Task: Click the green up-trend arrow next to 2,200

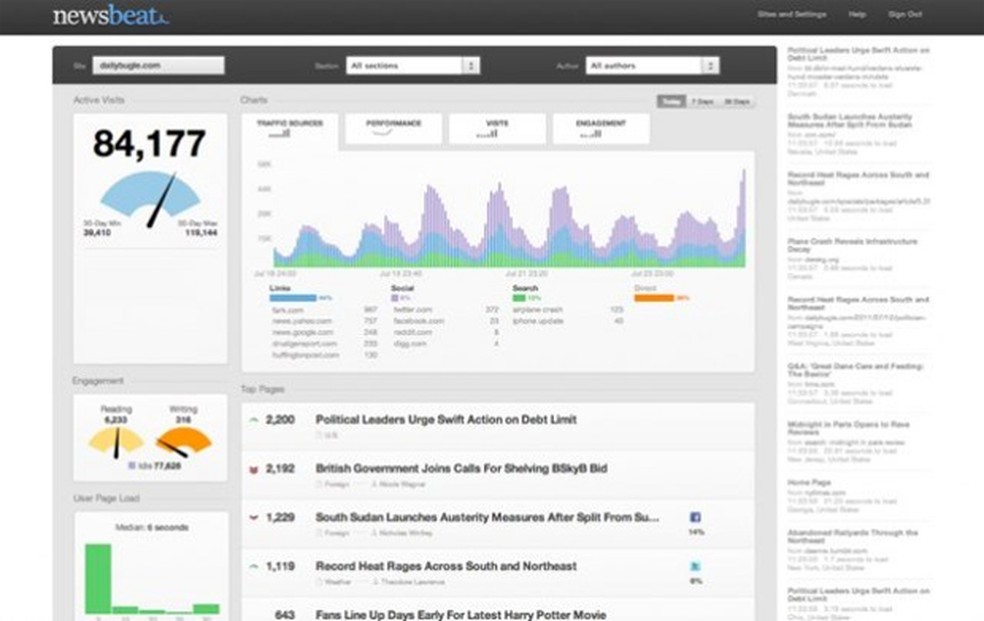Action: click(x=254, y=420)
